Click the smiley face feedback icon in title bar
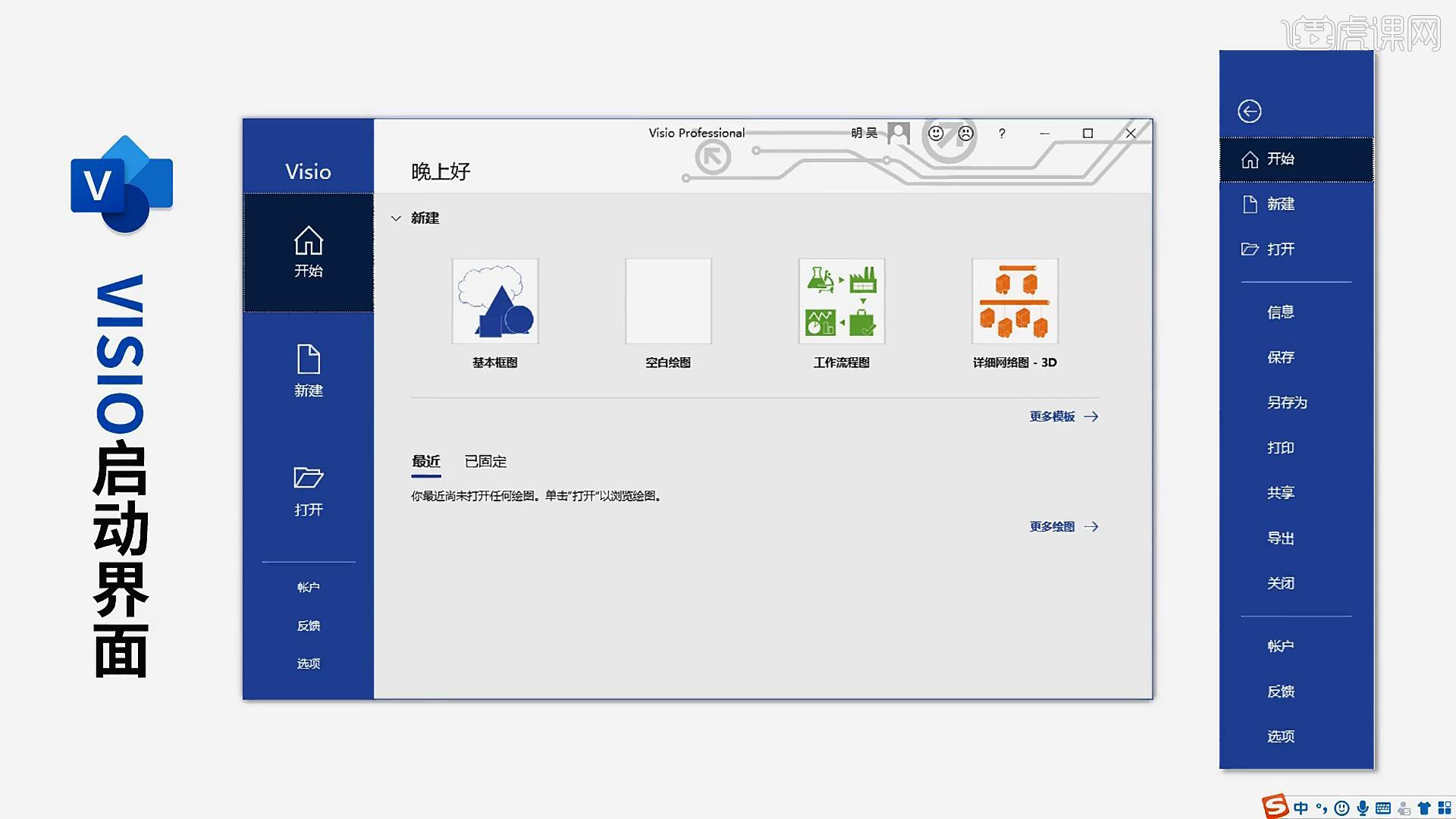 [x=936, y=134]
